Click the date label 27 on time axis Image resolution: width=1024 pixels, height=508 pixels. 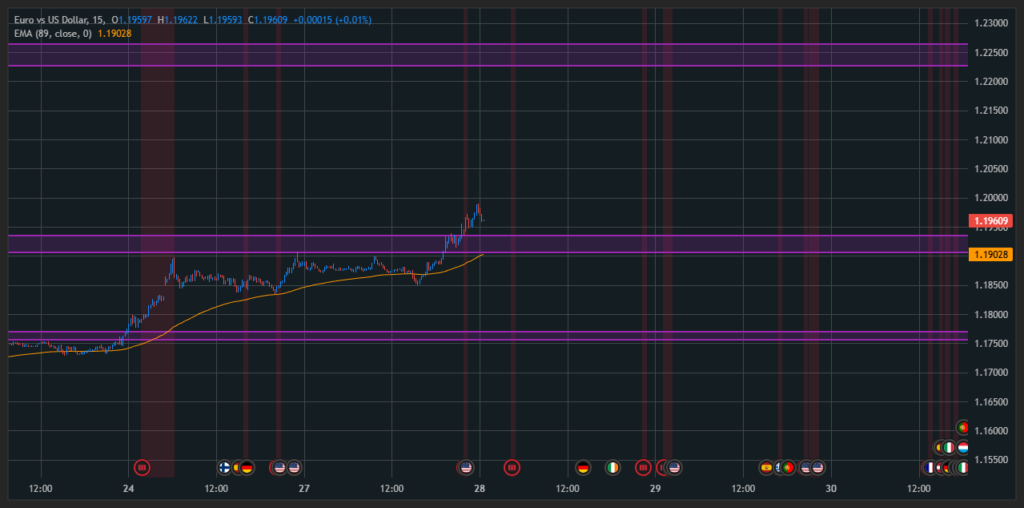click(304, 488)
